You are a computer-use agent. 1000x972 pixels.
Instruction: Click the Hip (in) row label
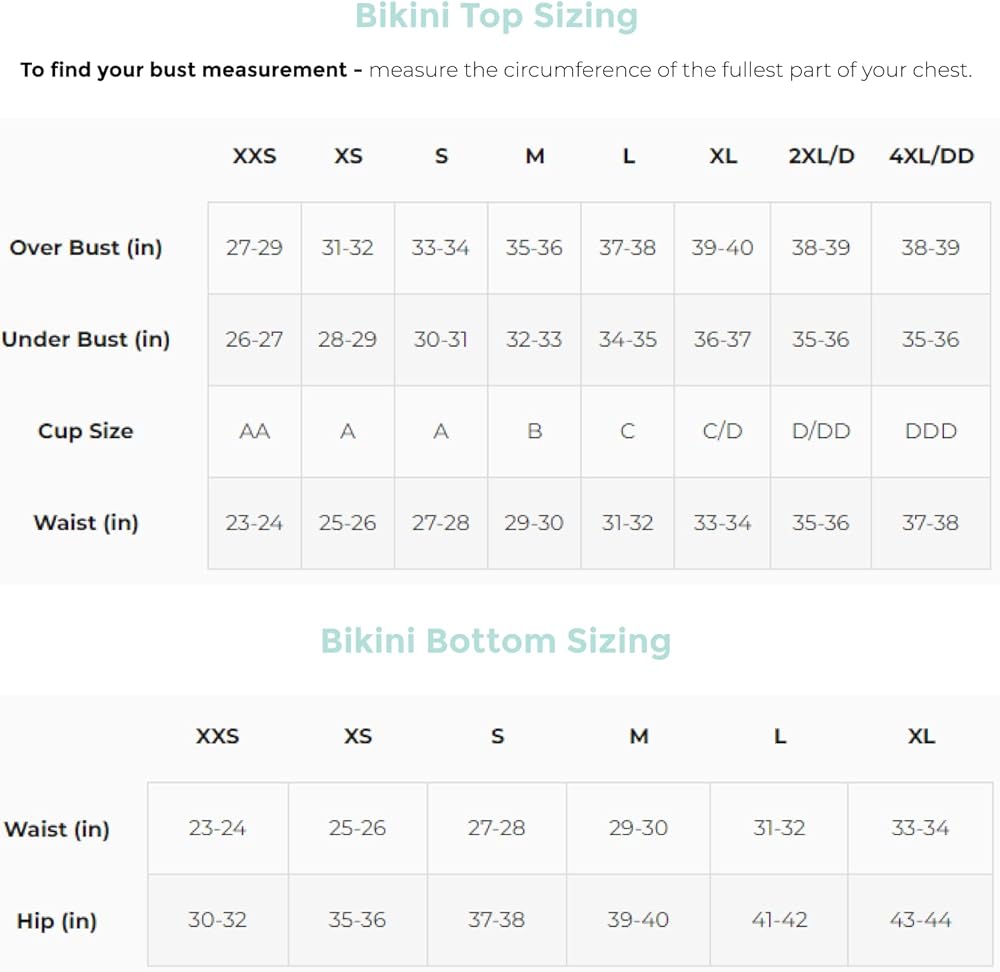coord(57,921)
